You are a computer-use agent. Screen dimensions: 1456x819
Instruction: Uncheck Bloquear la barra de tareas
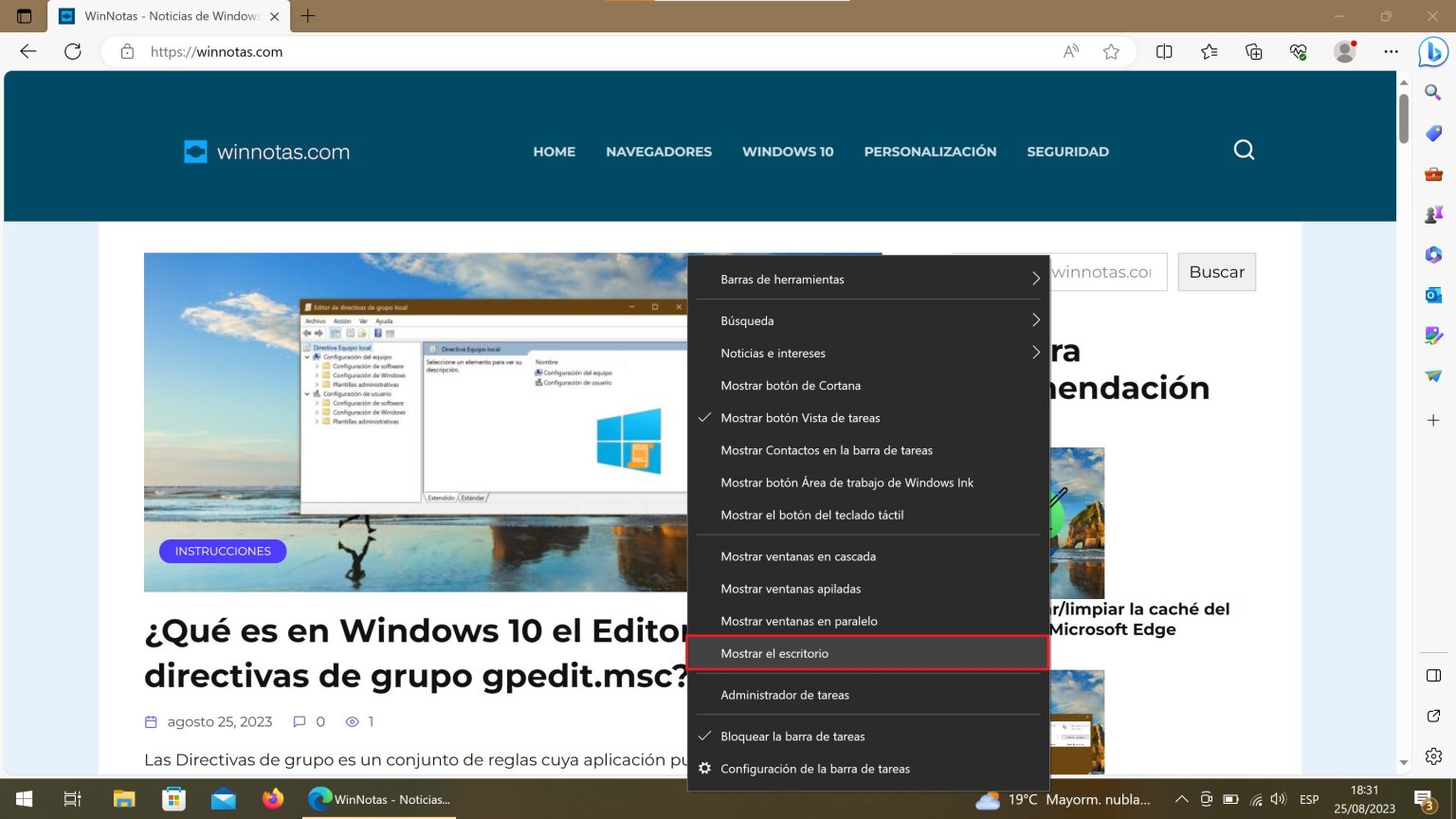pos(793,737)
